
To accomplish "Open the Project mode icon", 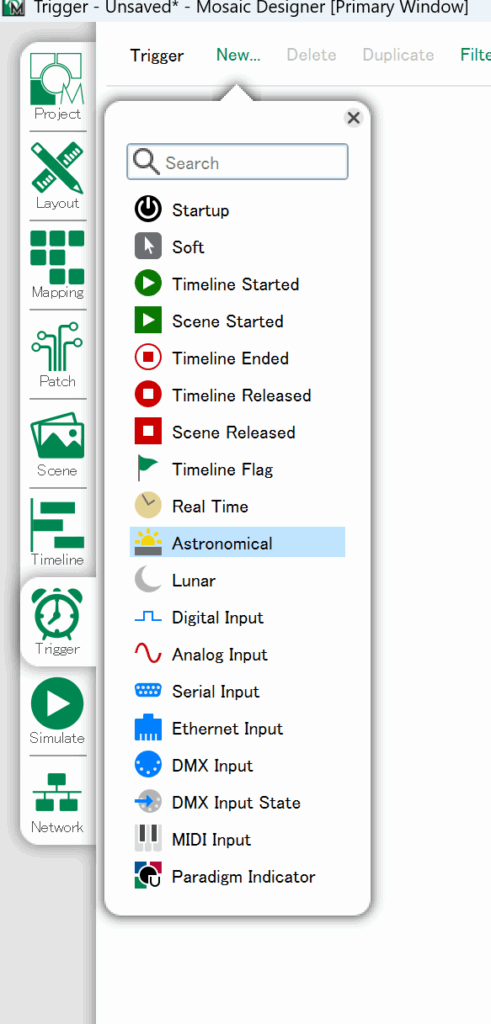I will point(57,79).
